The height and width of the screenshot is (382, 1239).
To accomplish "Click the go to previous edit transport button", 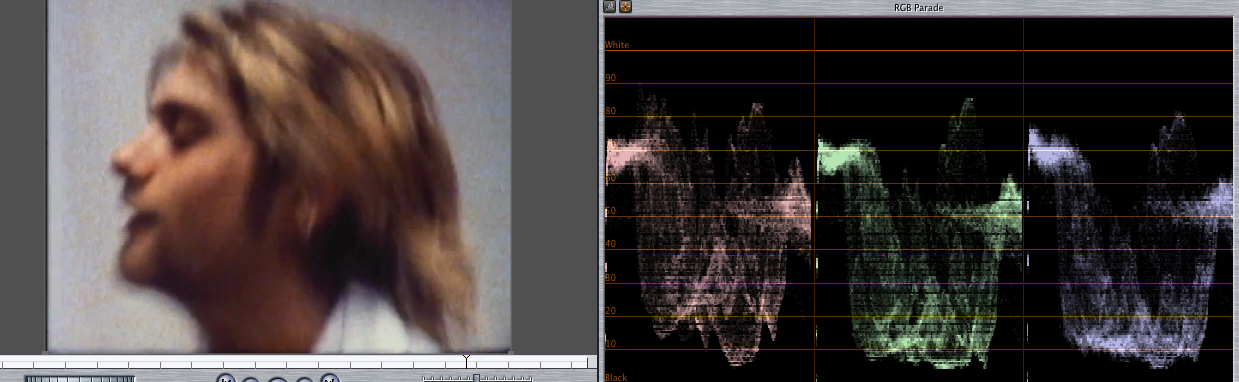I will 226,378.
